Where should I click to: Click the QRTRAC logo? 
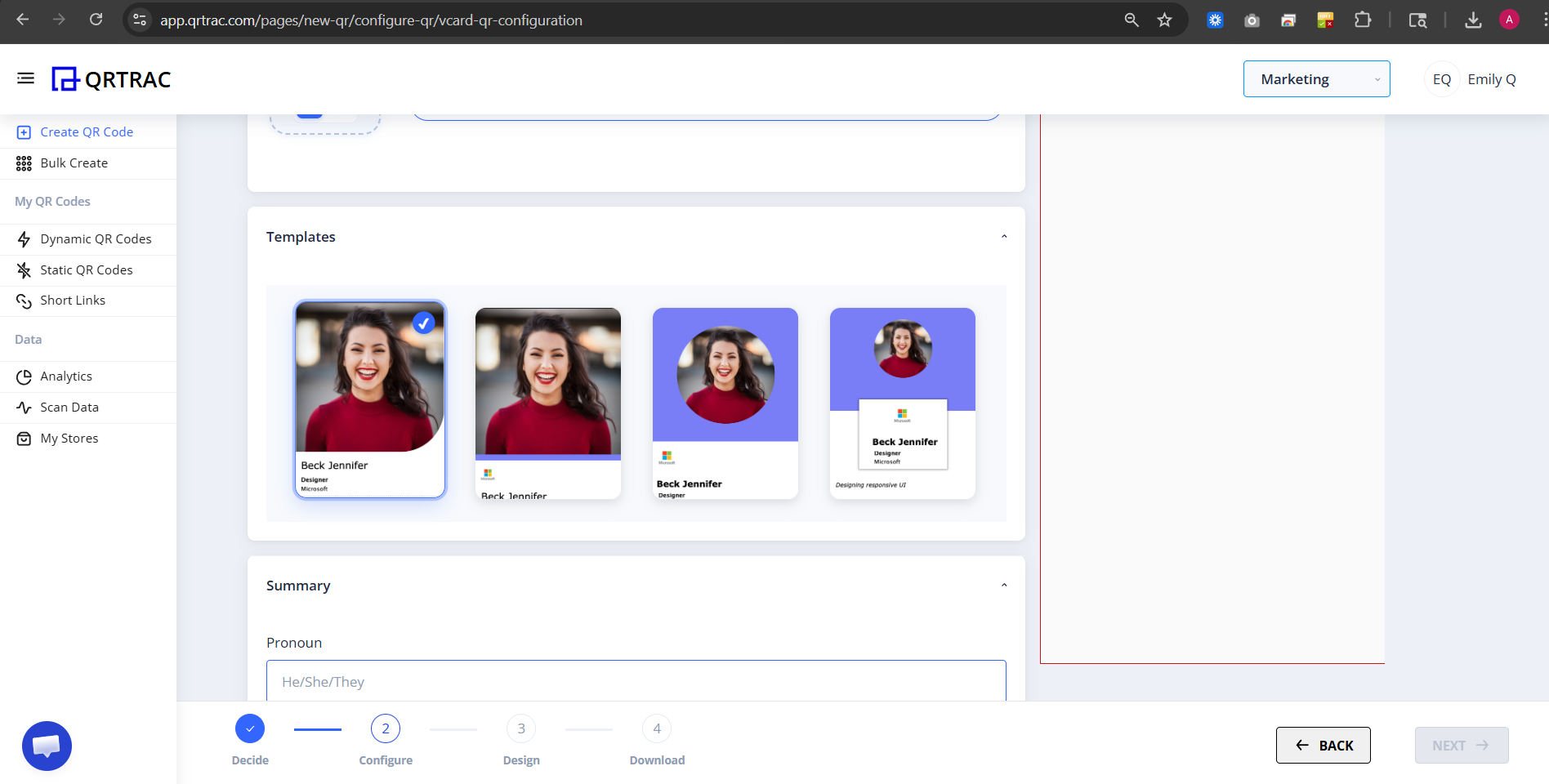point(111,78)
